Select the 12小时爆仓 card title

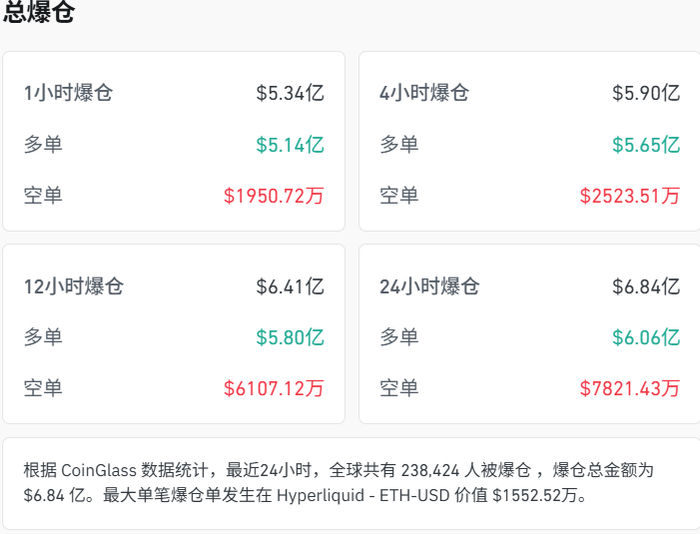74,287
